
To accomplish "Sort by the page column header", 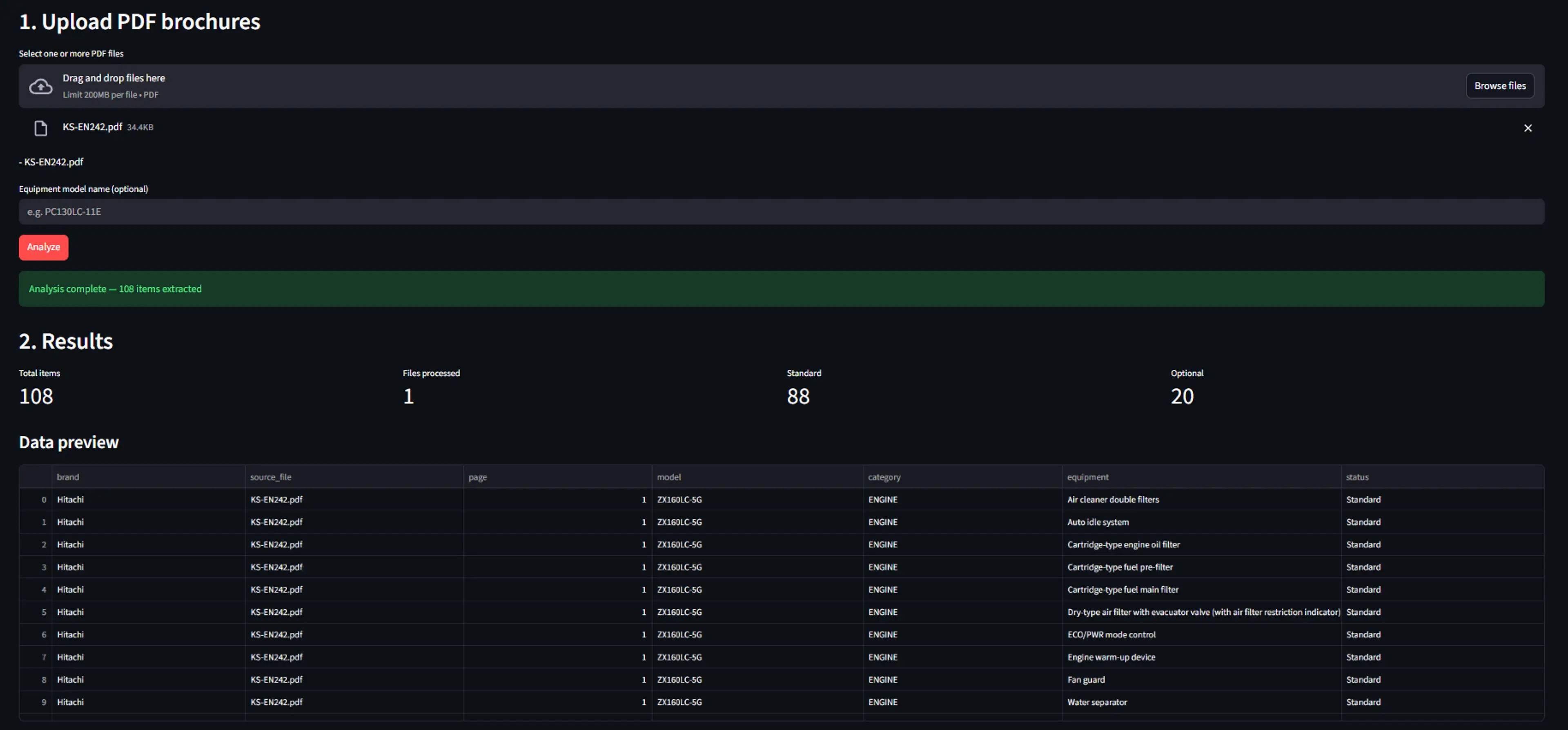I will 557,477.
